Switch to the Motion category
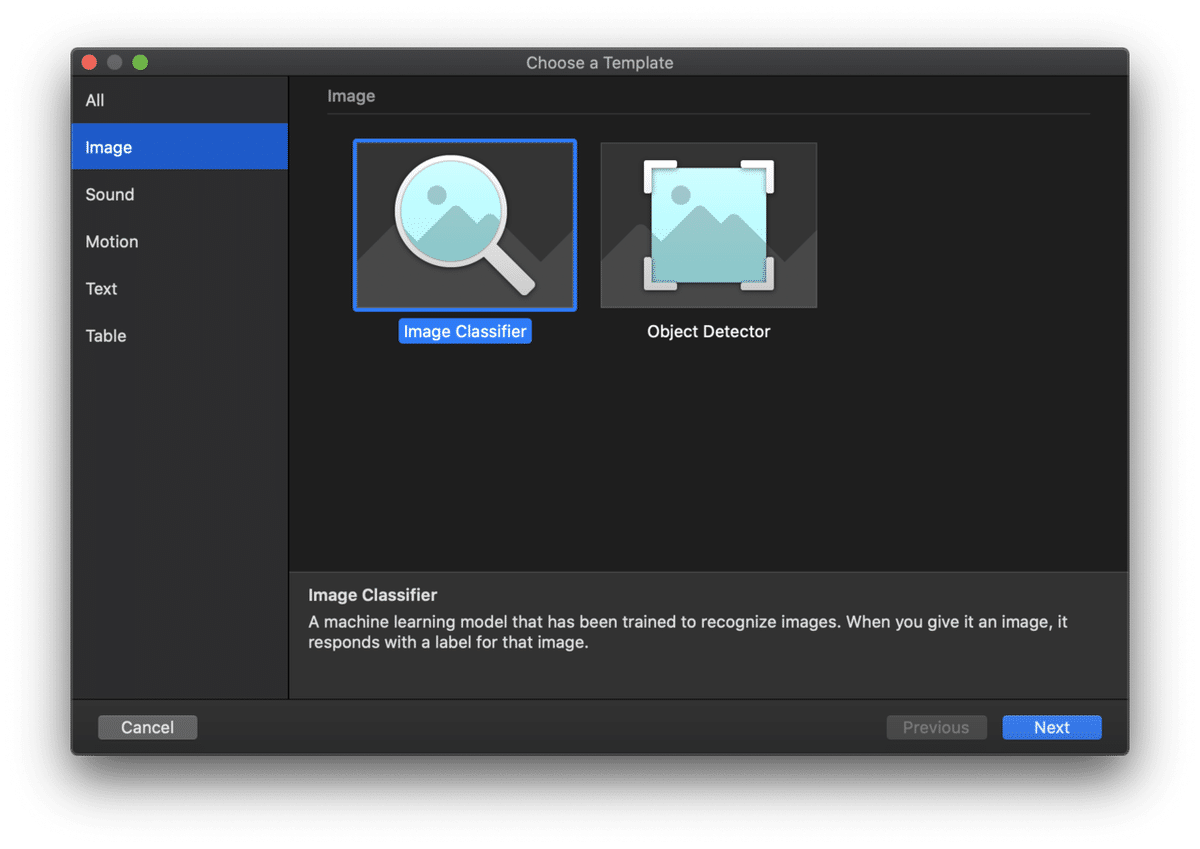 pyautogui.click(x=180, y=241)
